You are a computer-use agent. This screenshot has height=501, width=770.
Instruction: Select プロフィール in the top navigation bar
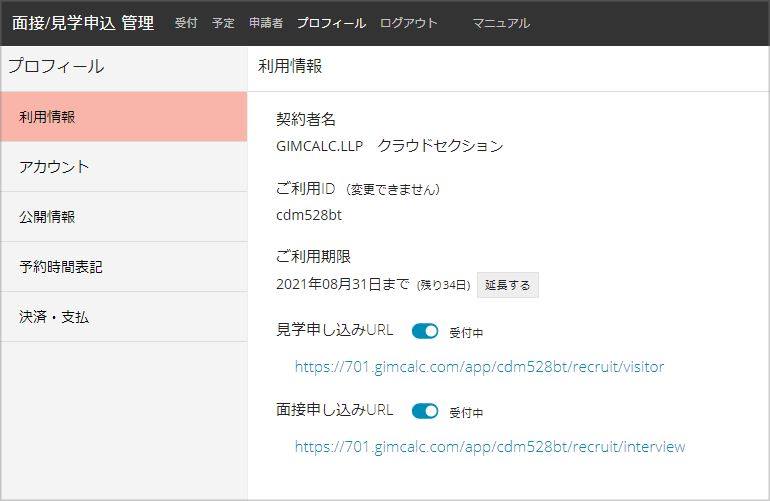coord(331,23)
